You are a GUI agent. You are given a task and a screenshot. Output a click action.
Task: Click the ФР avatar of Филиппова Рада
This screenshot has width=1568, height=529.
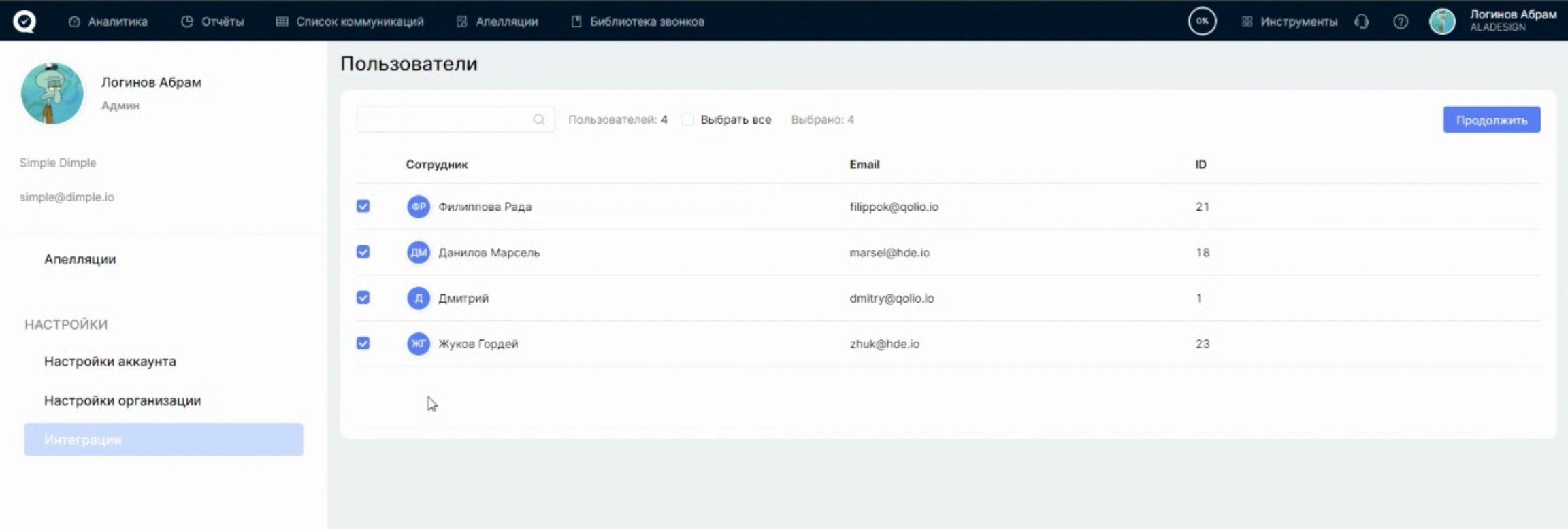click(418, 207)
